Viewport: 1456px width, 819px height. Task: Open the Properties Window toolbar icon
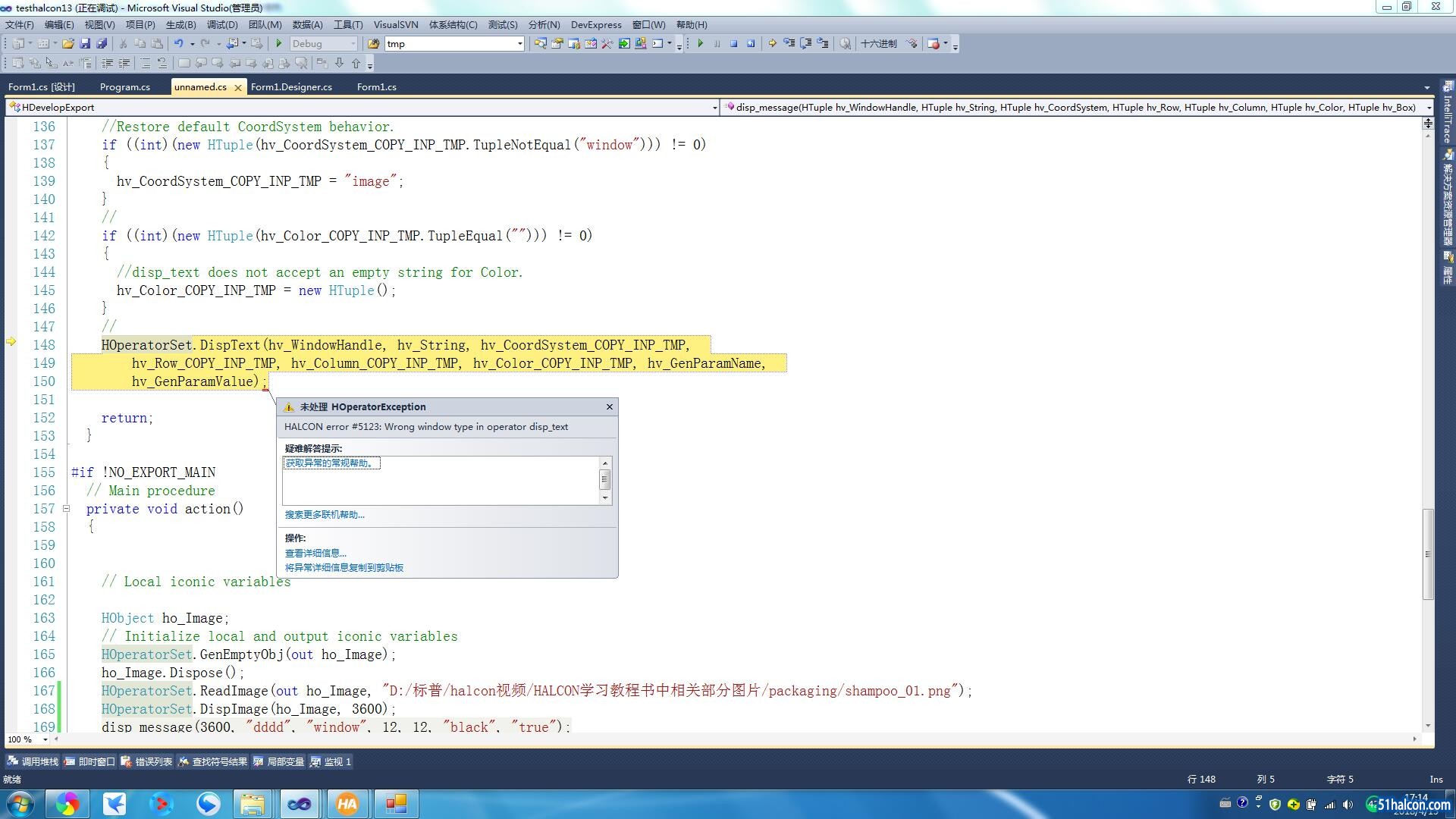pos(557,44)
